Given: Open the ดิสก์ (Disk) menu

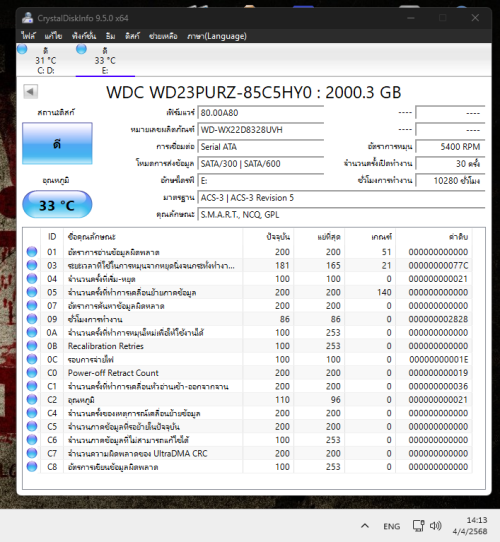Looking at the screenshot, I should tap(132, 36).
